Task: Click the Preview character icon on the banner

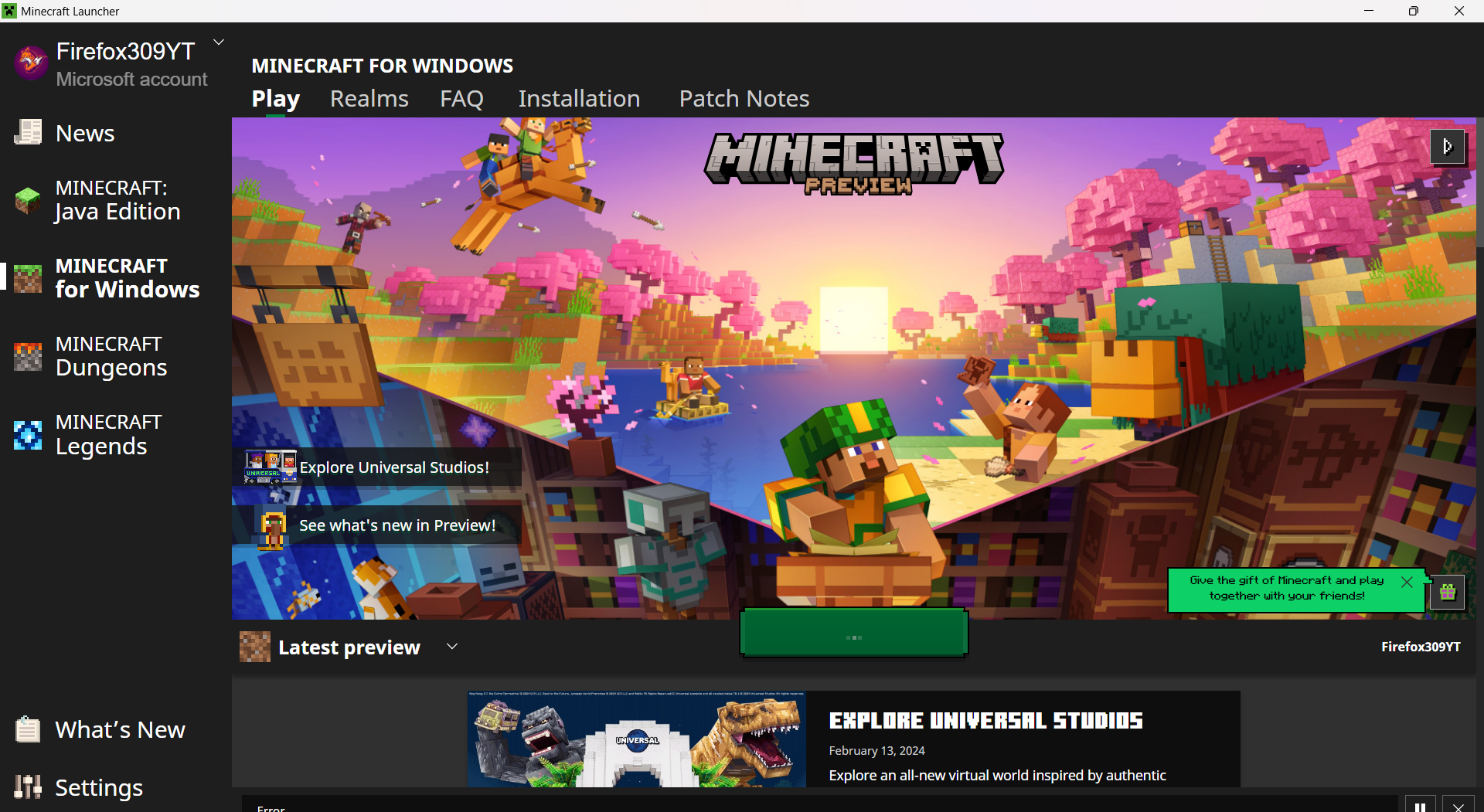Action: click(x=272, y=529)
